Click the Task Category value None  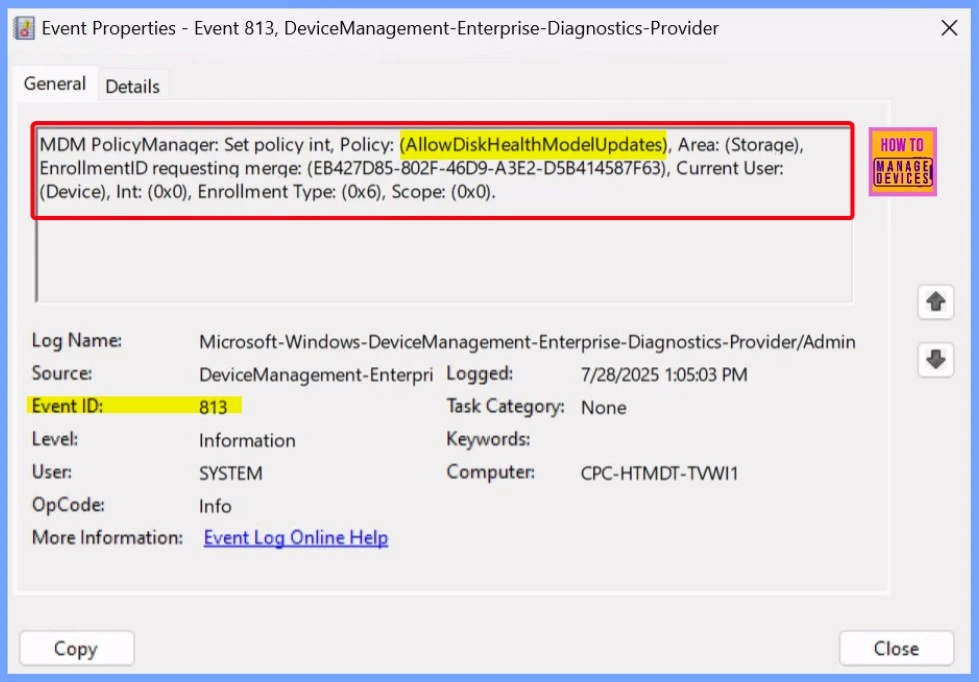(603, 407)
